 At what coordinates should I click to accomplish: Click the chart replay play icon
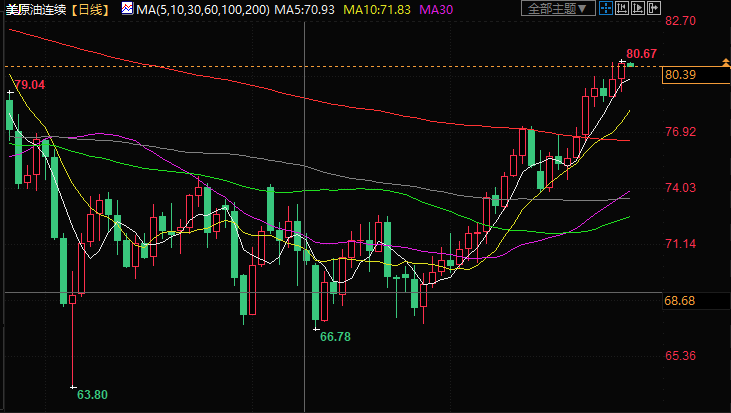tap(637, 8)
